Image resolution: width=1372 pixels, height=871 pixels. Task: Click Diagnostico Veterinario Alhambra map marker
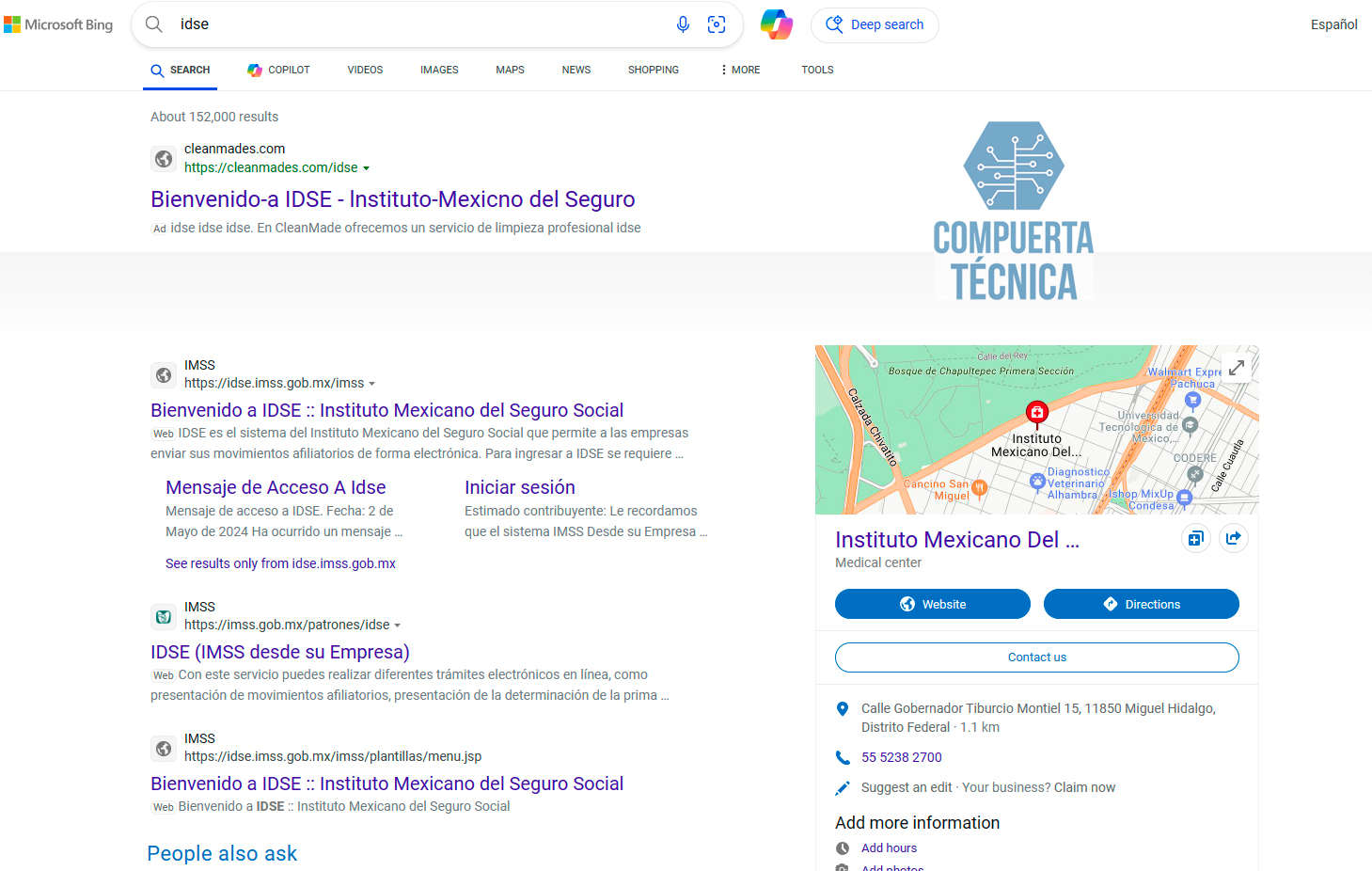[x=1037, y=482]
